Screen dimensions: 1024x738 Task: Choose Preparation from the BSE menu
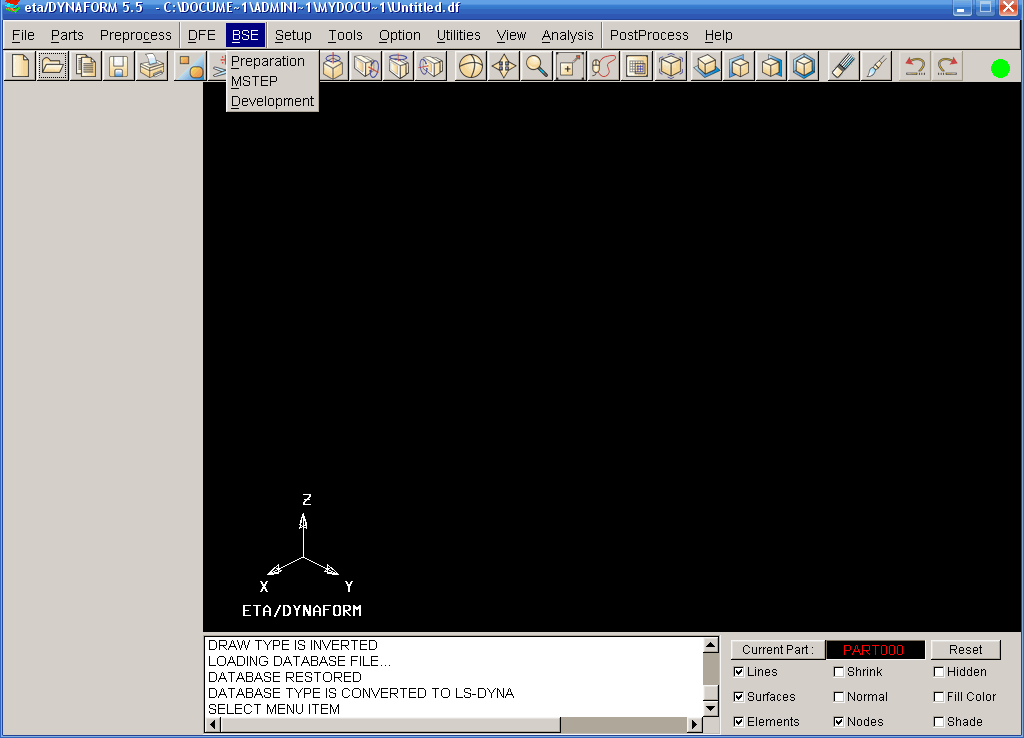[272, 61]
